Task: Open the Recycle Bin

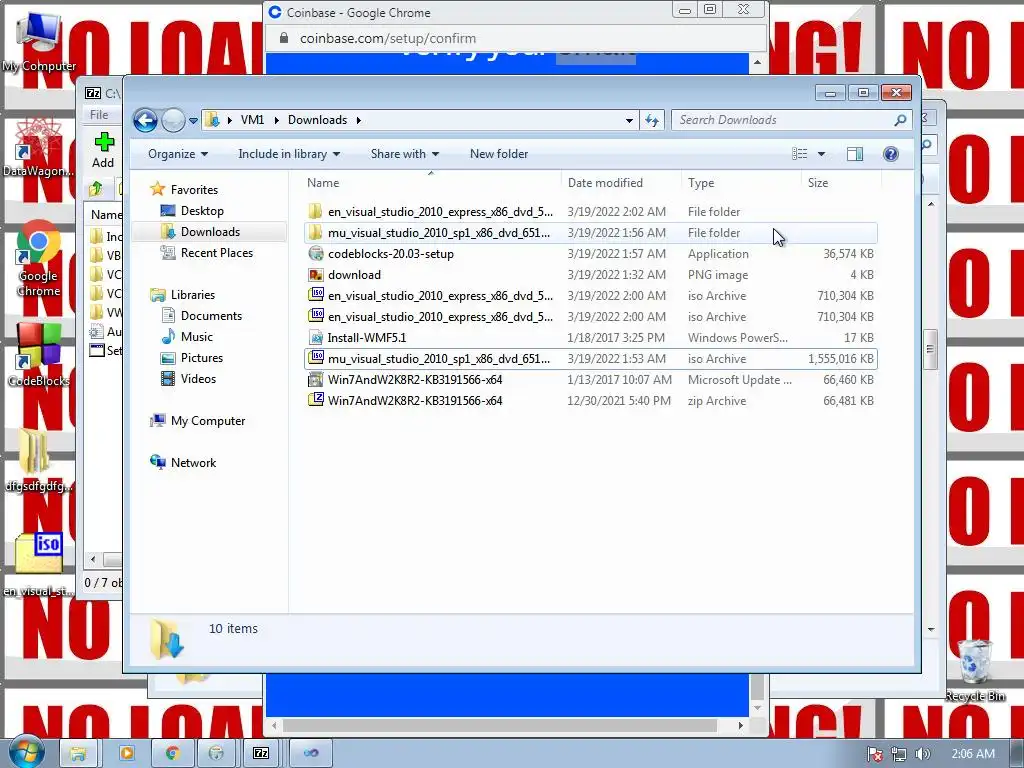Action: [974, 671]
